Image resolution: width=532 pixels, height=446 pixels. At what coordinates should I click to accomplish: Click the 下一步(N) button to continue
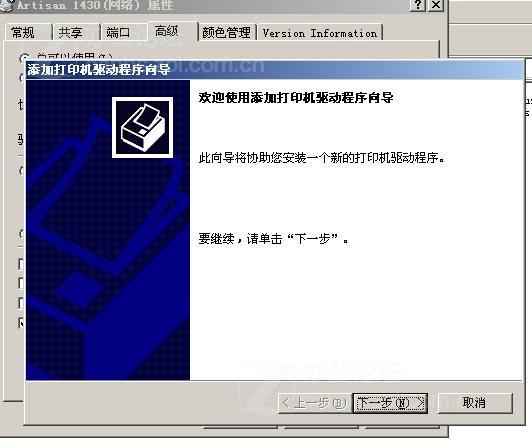[390, 403]
